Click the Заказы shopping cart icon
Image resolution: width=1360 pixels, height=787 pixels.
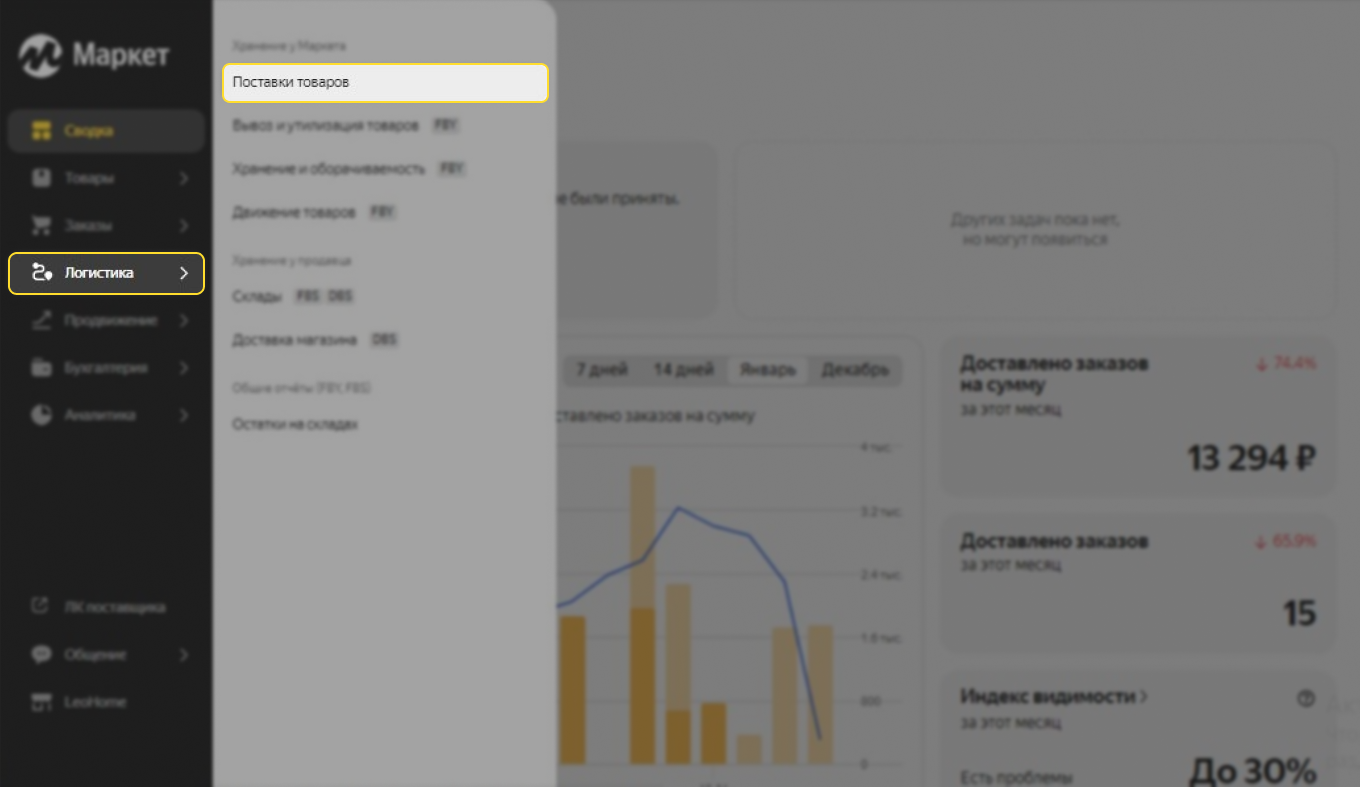[41, 226]
